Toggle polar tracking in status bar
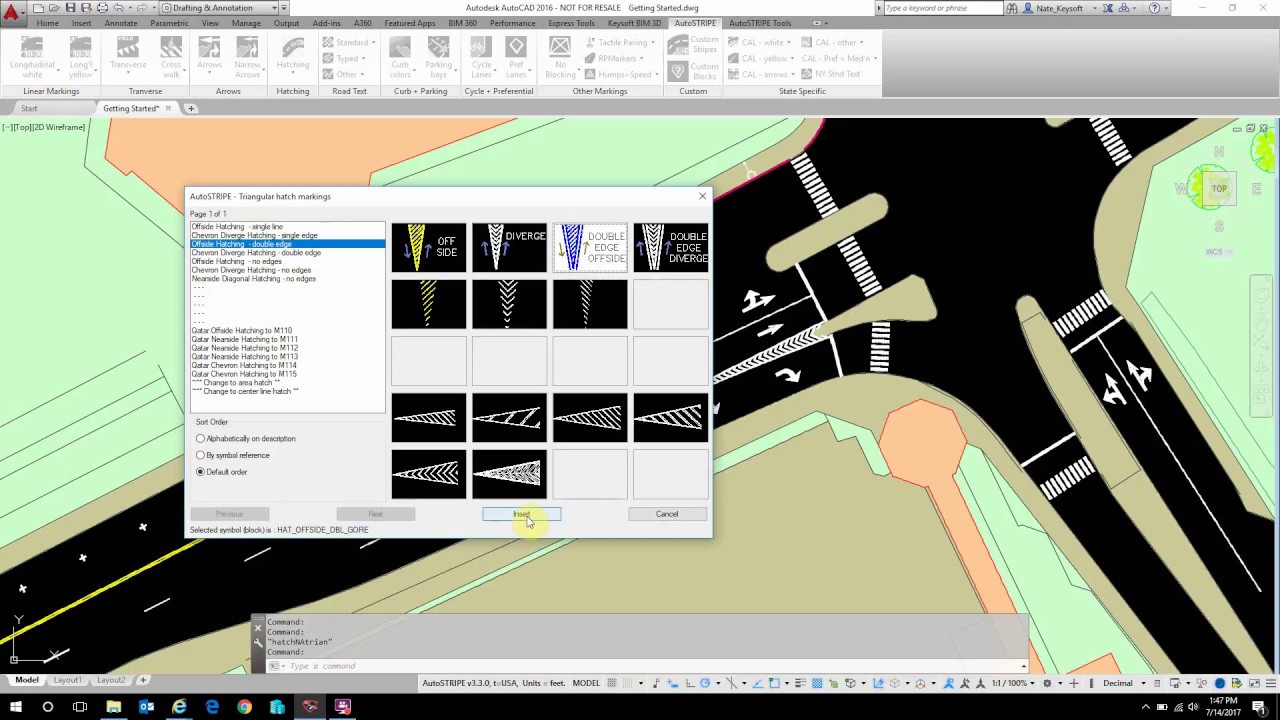The height and width of the screenshot is (720, 1280). tap(705, 684)
